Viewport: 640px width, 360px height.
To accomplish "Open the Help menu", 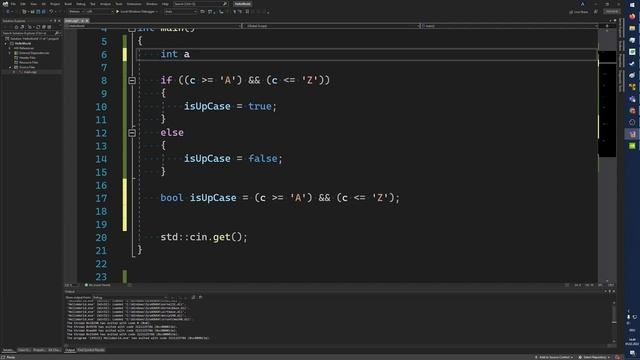I will 165,4.
